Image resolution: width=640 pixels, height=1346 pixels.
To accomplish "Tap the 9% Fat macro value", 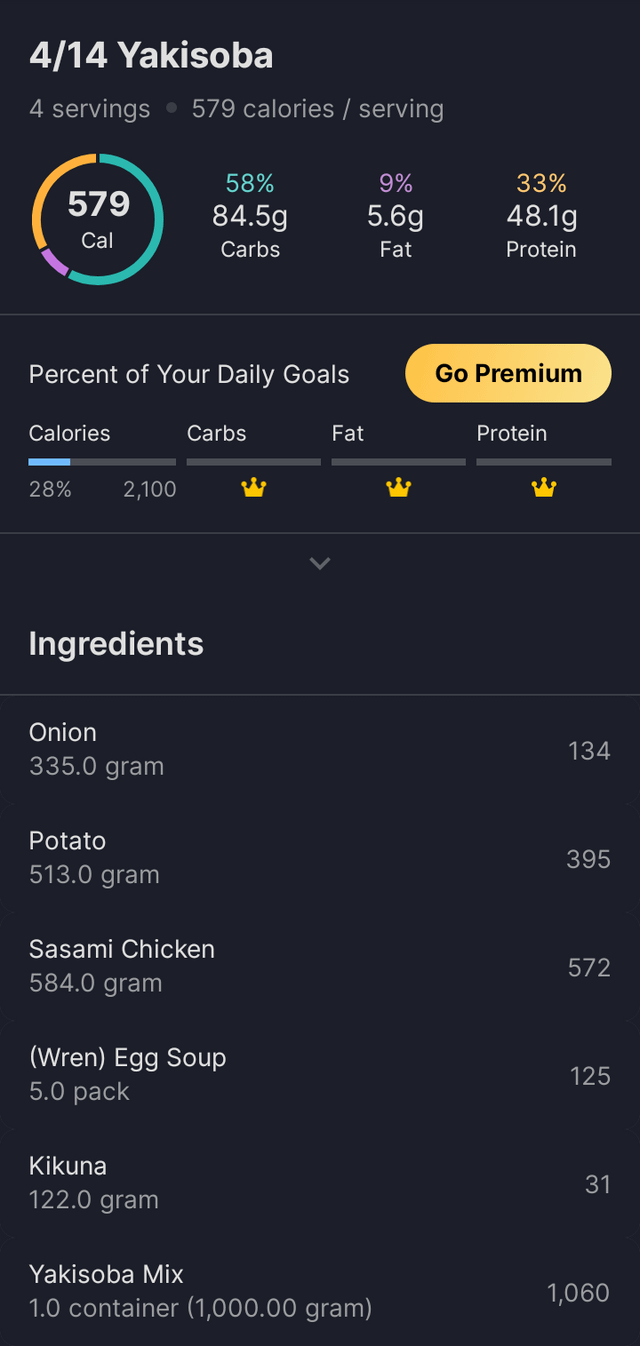I will (396, 215).
